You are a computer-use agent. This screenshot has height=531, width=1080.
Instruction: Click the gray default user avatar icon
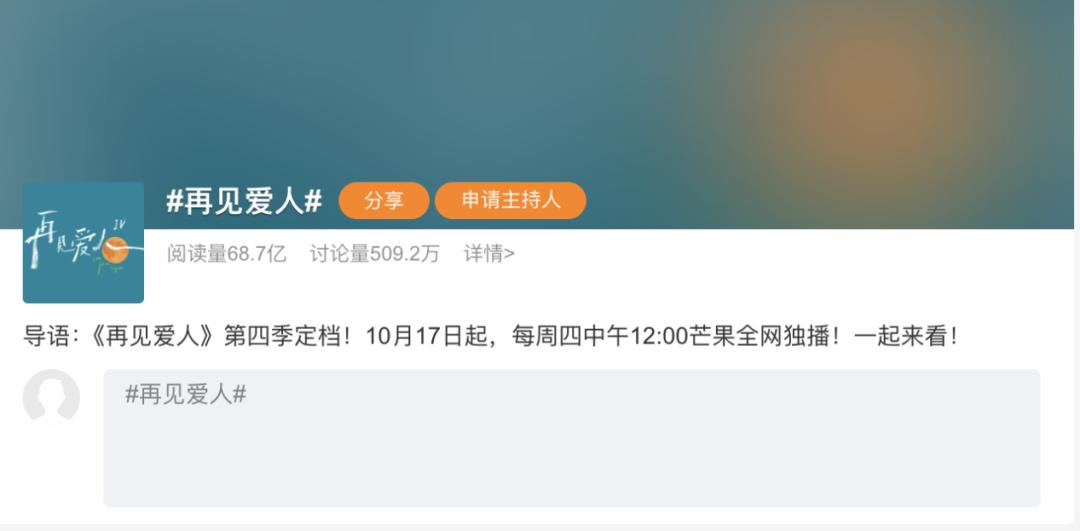51,397
